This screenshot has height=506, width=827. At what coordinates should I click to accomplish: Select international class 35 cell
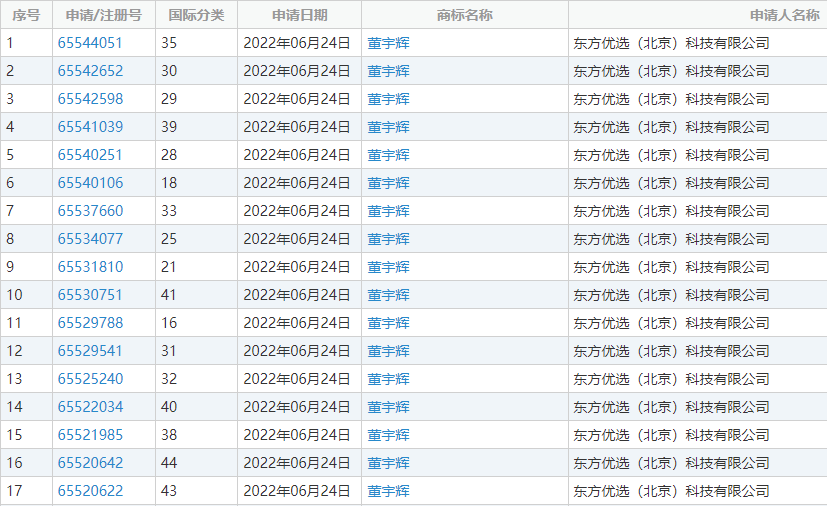point(196,43)
